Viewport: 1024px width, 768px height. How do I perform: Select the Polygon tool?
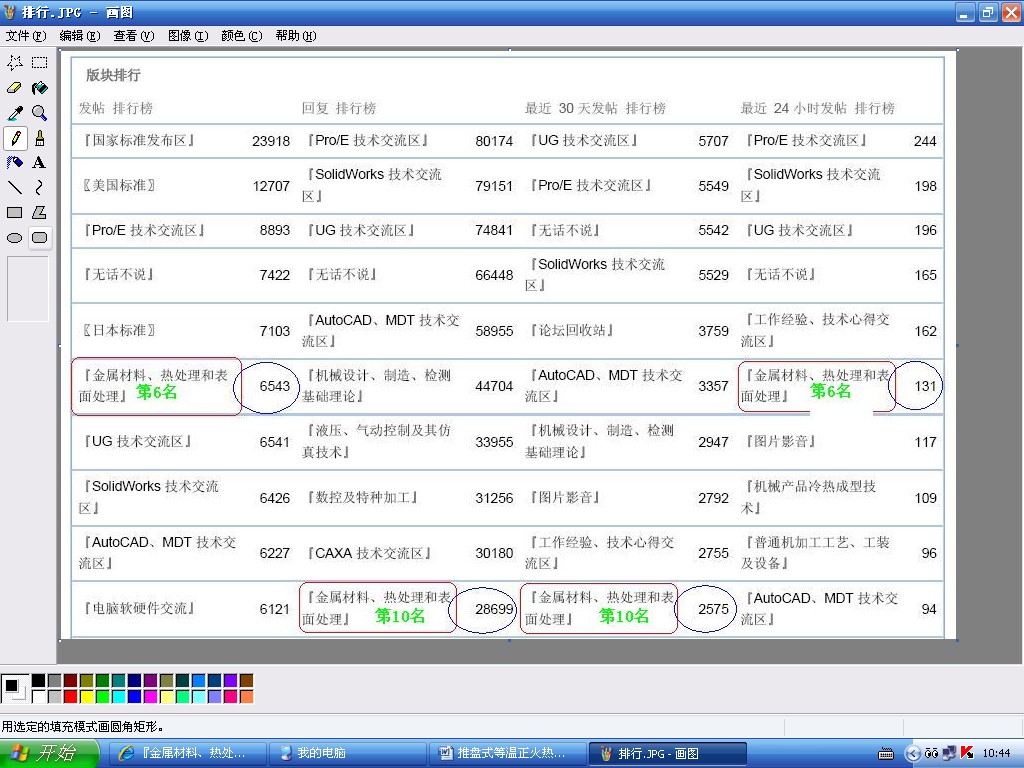(40, 212)
